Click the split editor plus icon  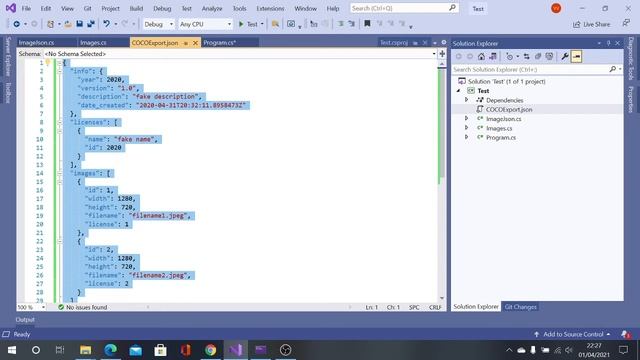[x=442, y=54]
